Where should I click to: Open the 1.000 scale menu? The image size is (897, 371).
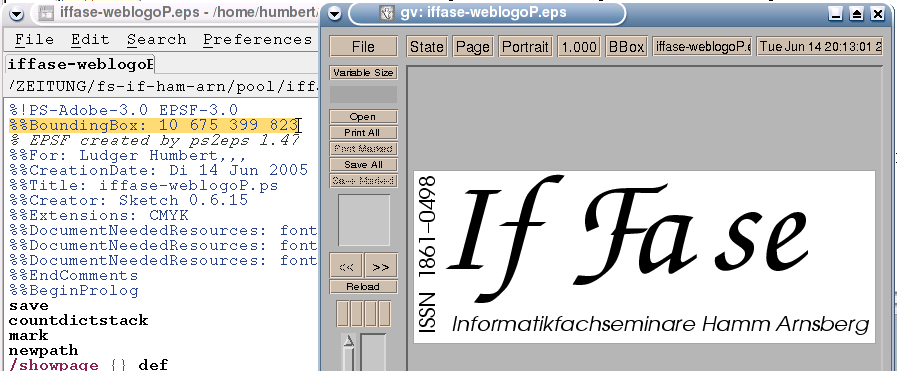(x=579, y=47)
